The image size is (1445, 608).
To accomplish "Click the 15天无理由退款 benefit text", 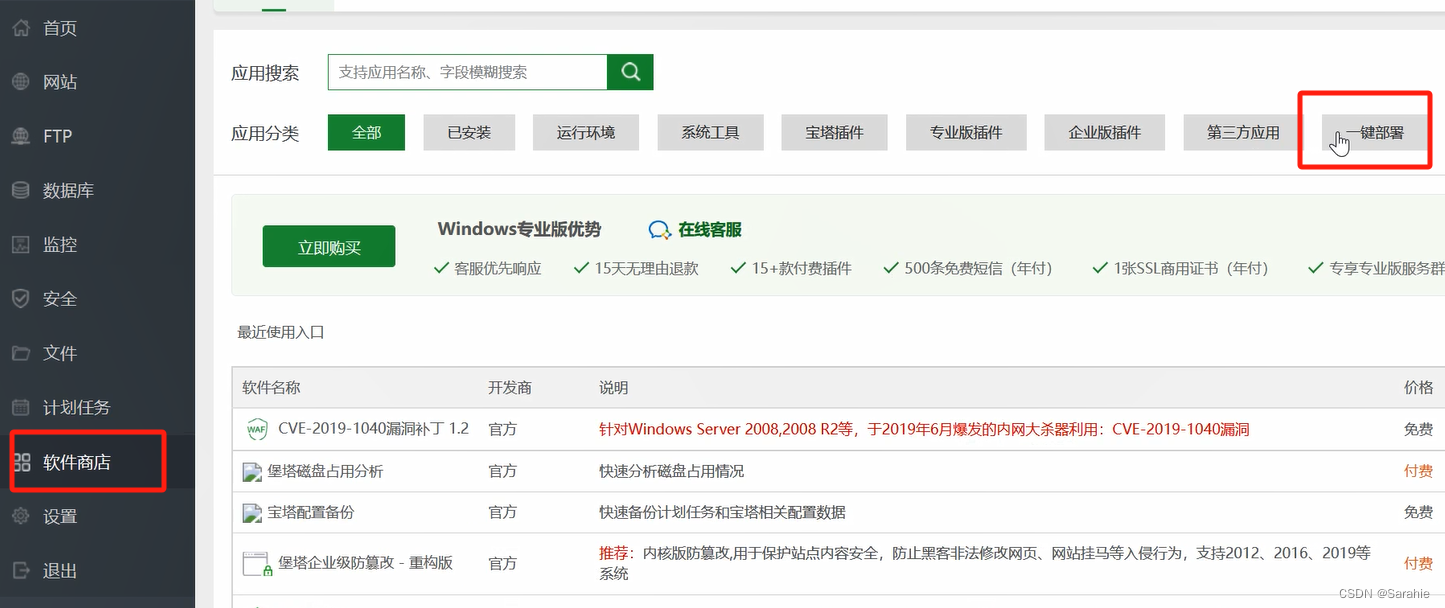I will (x=646, y=268).
